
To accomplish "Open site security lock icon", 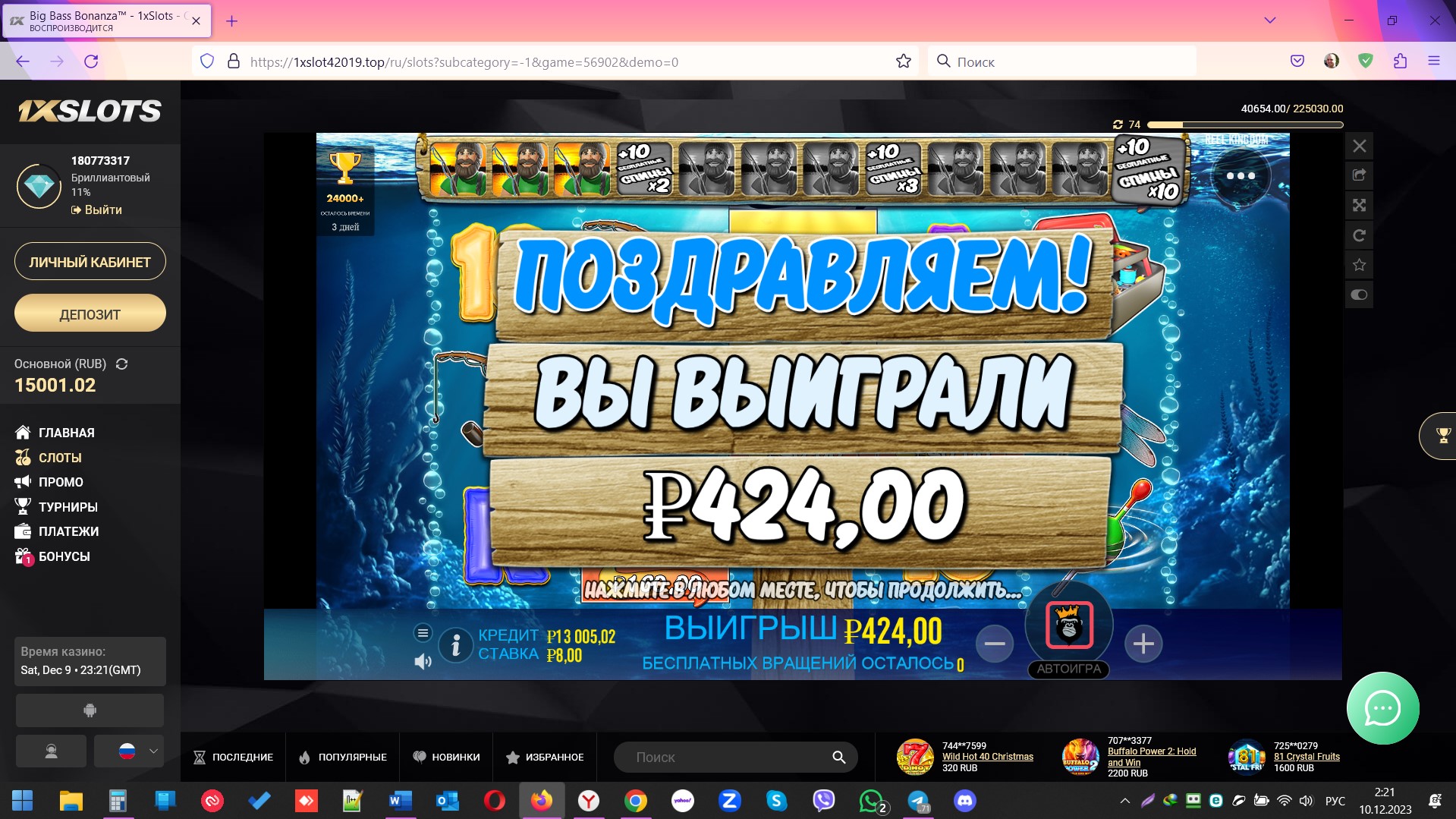I will (x=234, y=61).
